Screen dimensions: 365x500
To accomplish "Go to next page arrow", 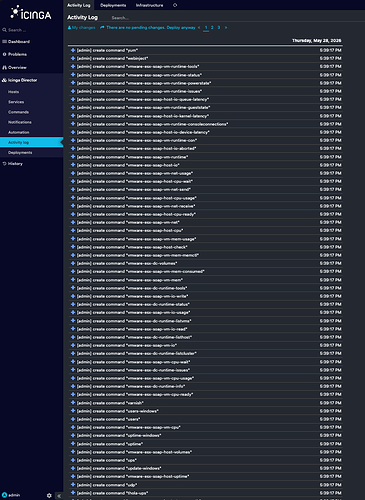I will click(226, 28).
